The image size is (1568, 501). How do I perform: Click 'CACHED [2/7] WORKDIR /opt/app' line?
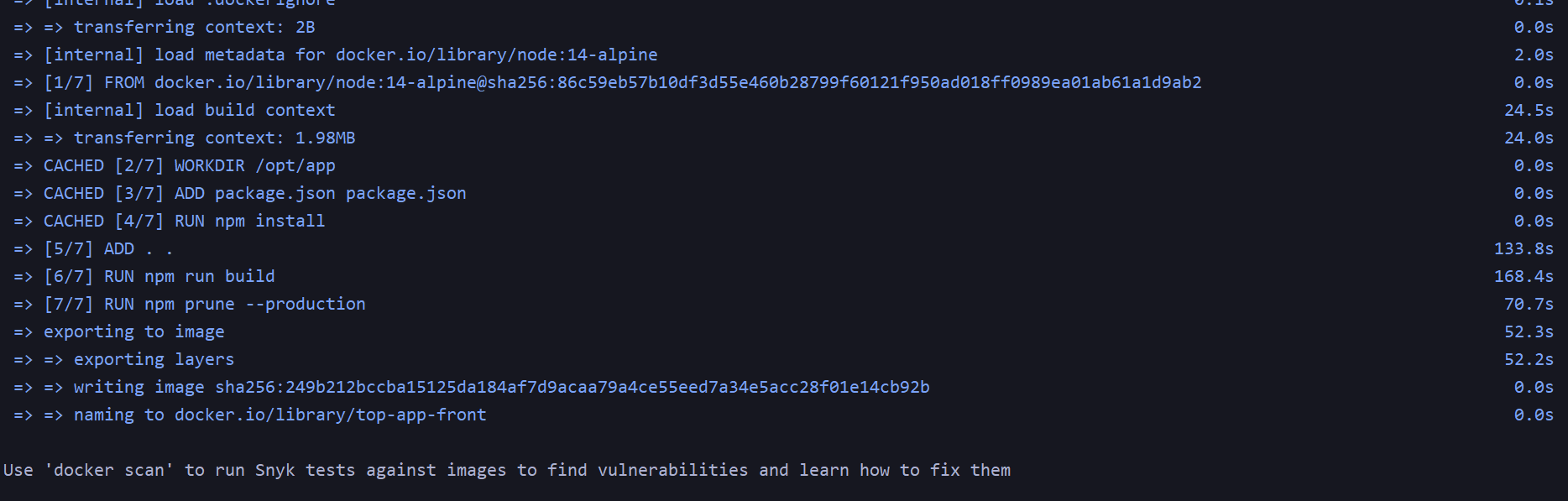pyautogui.click(x=190, y=165)
